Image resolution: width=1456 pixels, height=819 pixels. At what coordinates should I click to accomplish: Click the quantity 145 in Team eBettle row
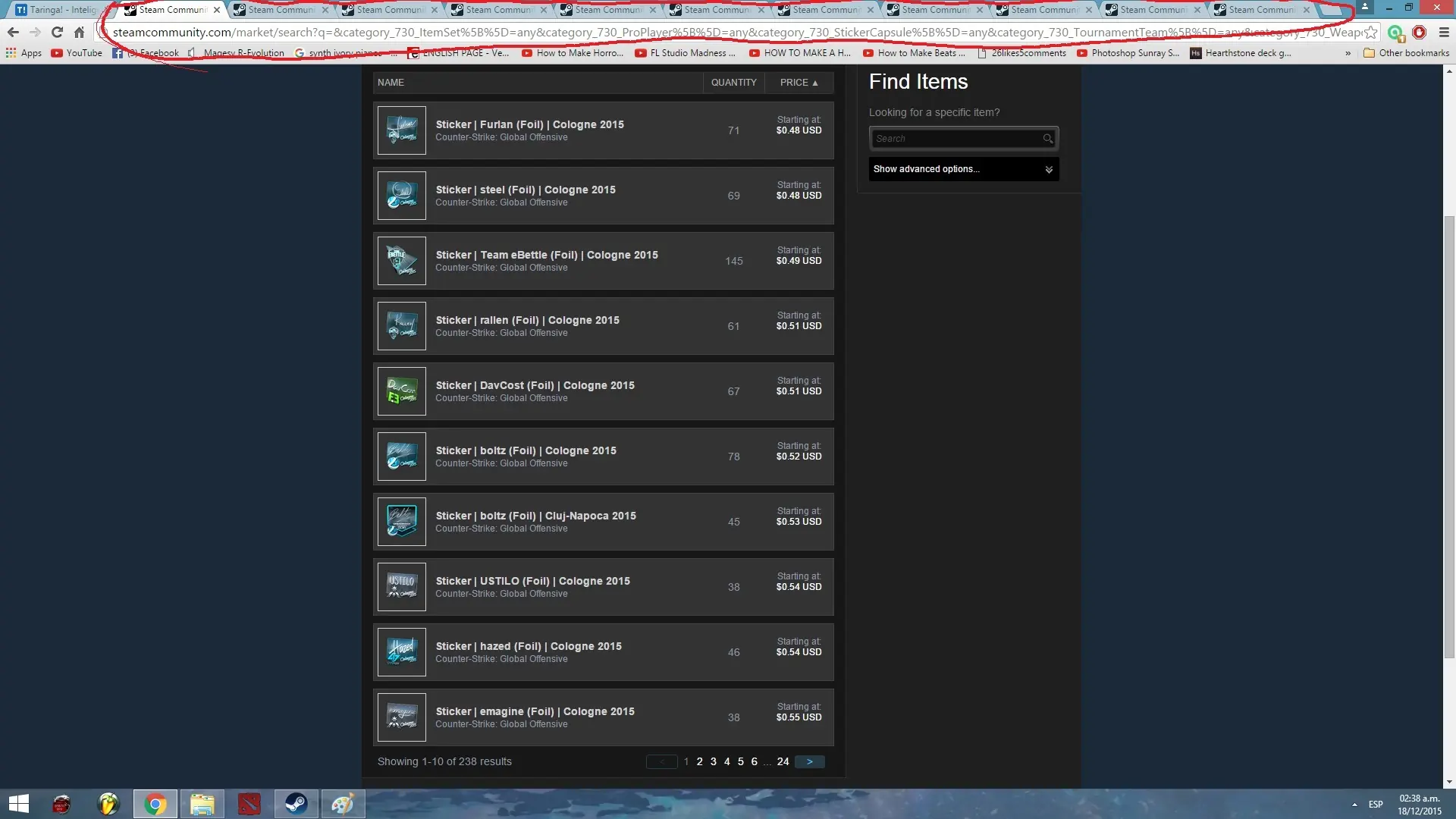pos(733,261)
